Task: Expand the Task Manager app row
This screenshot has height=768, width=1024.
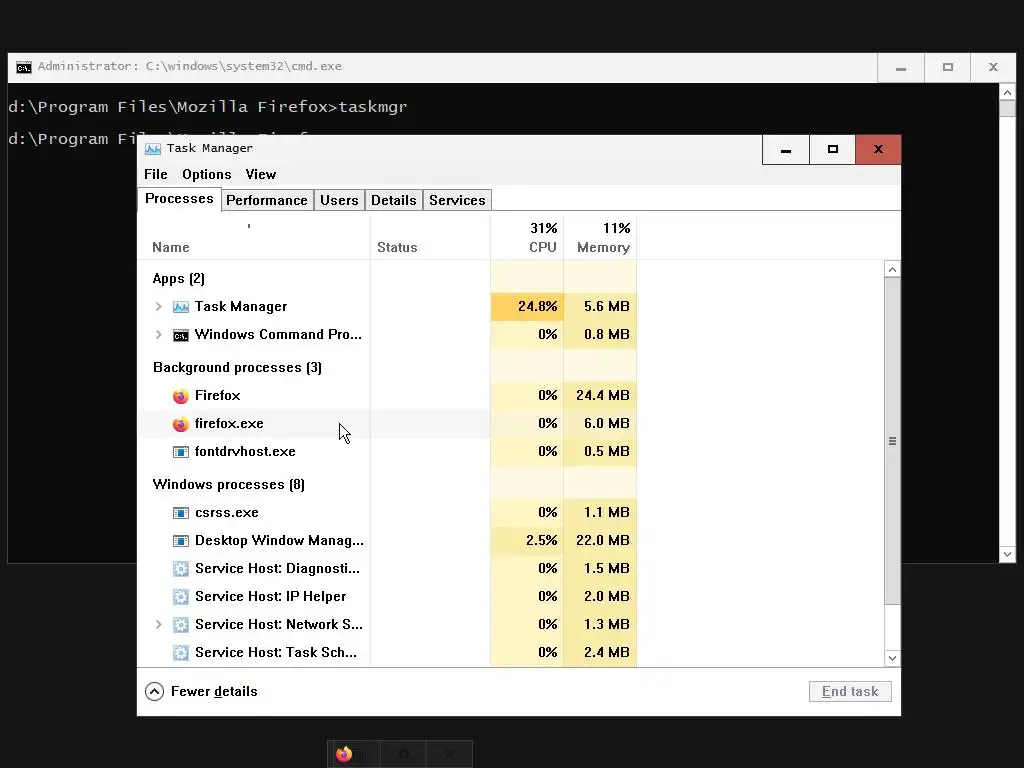Action: point(158,306)
